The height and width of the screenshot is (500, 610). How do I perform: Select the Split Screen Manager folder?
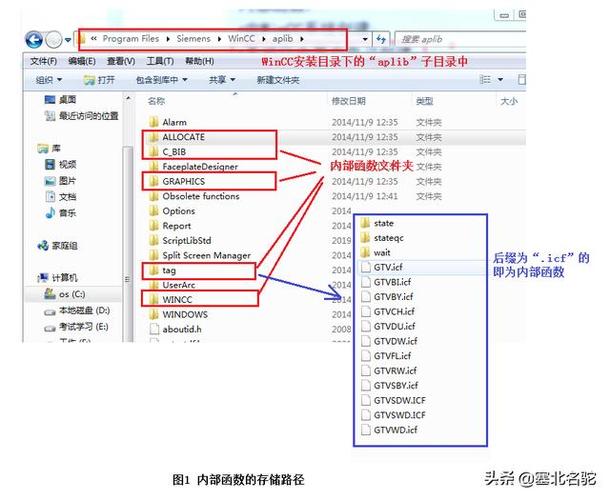(x=200, y=255)
